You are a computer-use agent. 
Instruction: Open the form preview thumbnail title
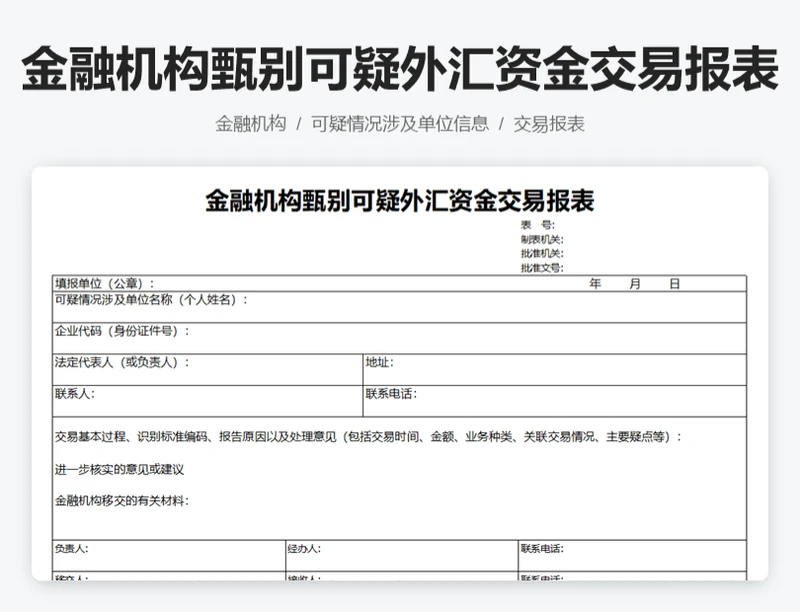(x=400, y=200)
